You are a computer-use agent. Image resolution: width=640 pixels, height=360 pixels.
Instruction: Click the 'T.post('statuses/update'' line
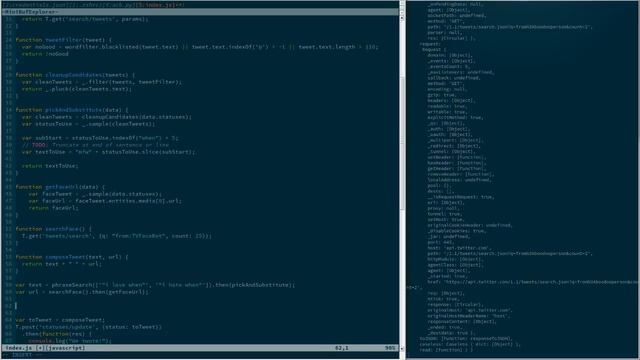89,327
